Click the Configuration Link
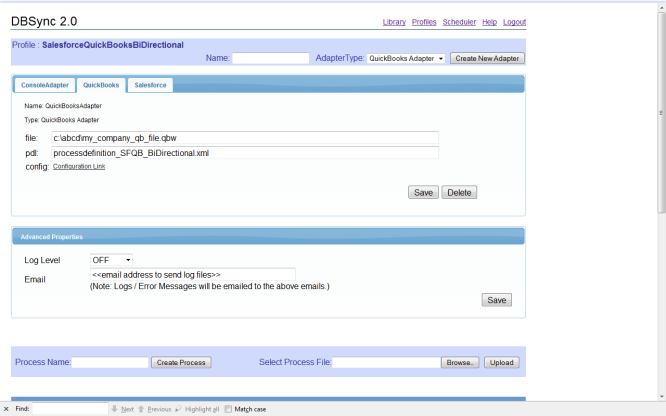This screenshot has width=666, height=416. point(79,167)
